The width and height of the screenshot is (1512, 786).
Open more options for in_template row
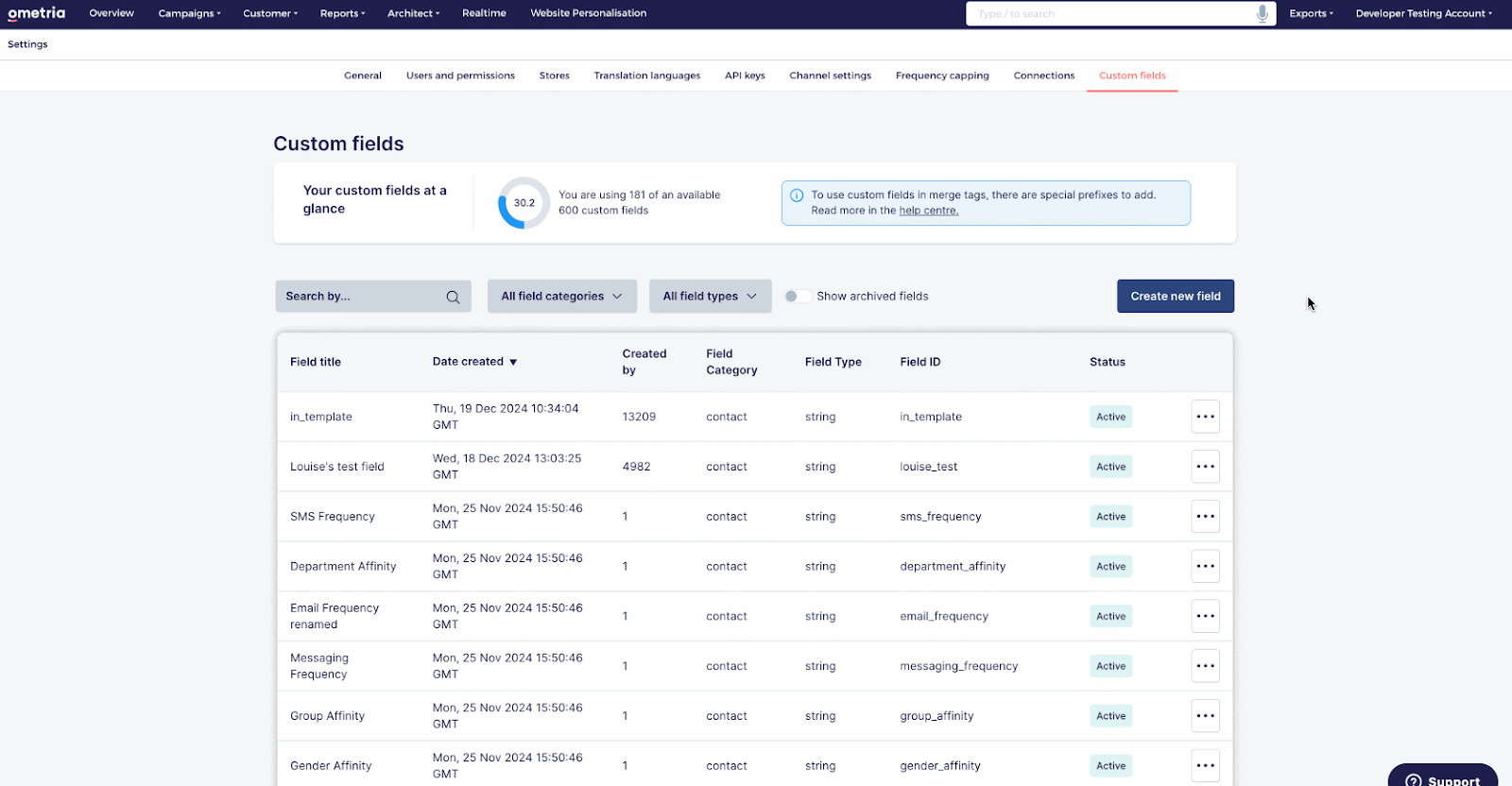point(1205,417)
